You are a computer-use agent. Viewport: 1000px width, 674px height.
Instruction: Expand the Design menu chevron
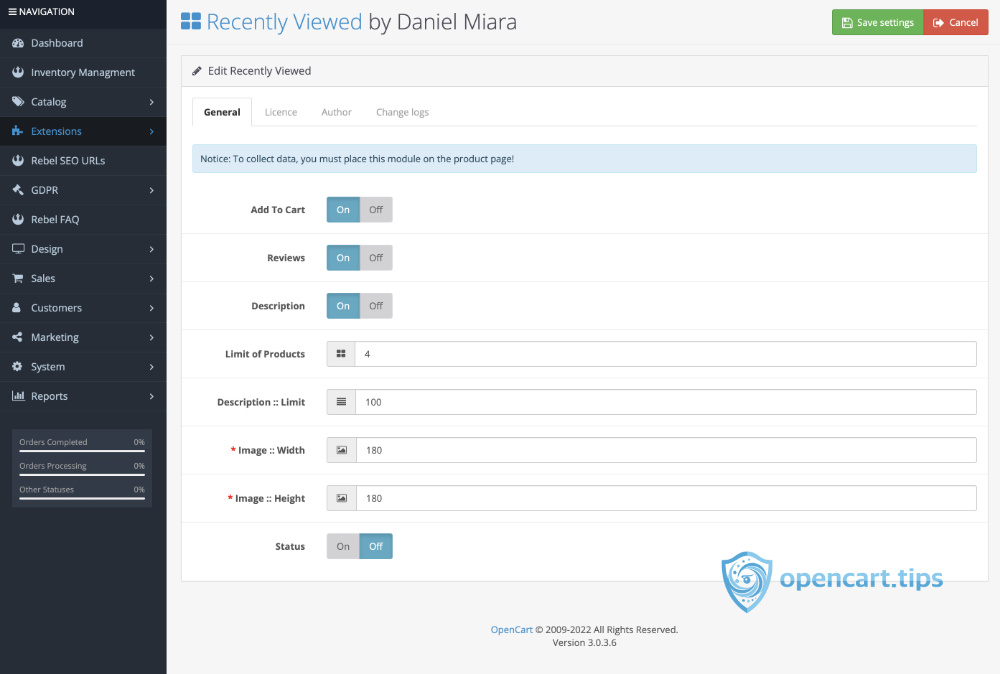(x=152, y=249)
